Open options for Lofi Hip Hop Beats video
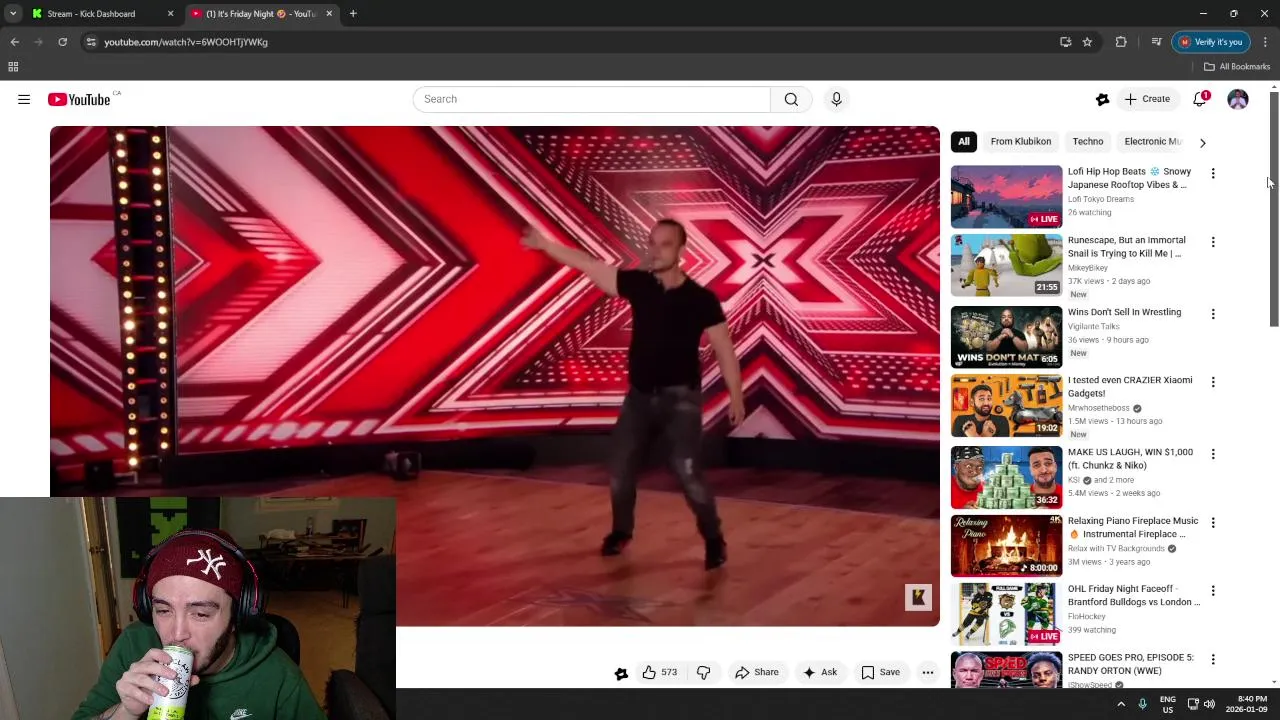The height and width of the screenshot is (720, 1280). coord(1213,173)
